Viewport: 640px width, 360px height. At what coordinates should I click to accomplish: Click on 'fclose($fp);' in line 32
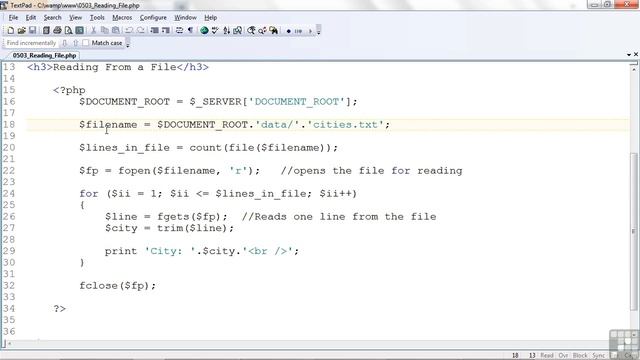point(118,286)
